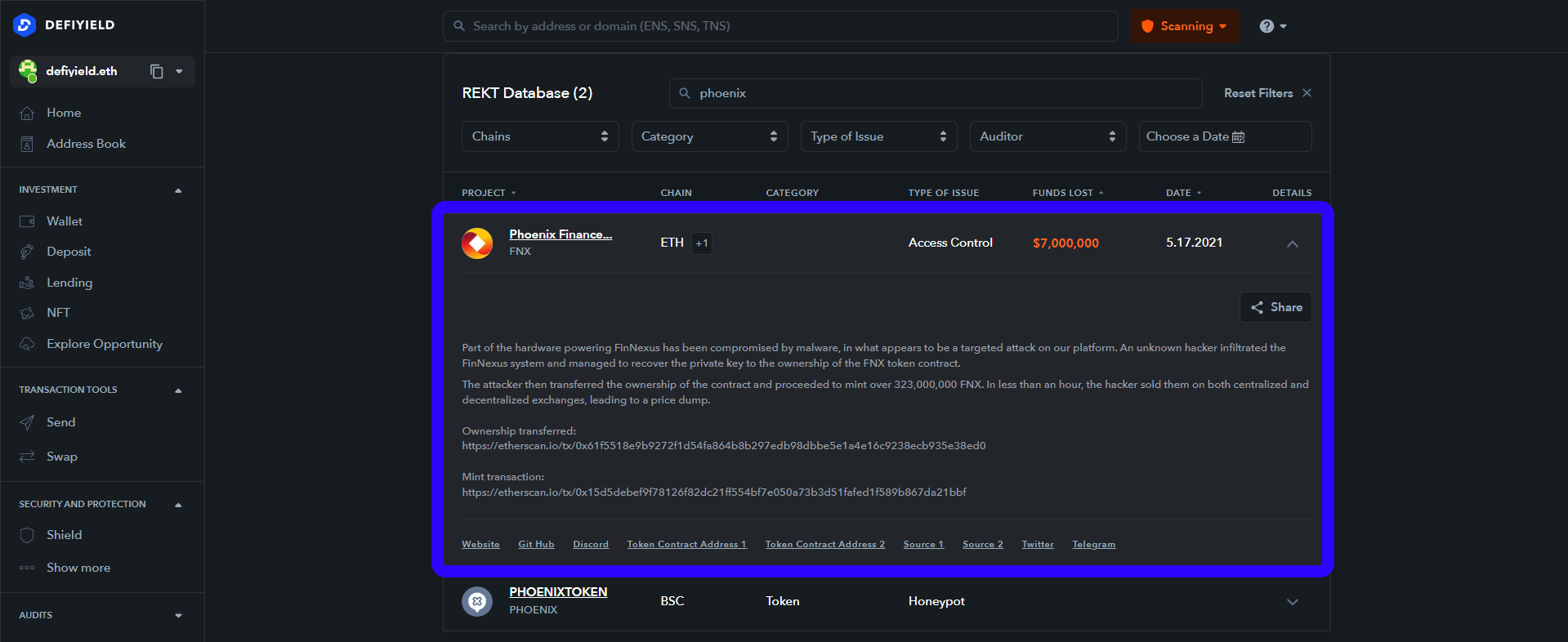Sort by Date column header
The width and height of the screenshot is (1568, 642).
point(1183,193)
